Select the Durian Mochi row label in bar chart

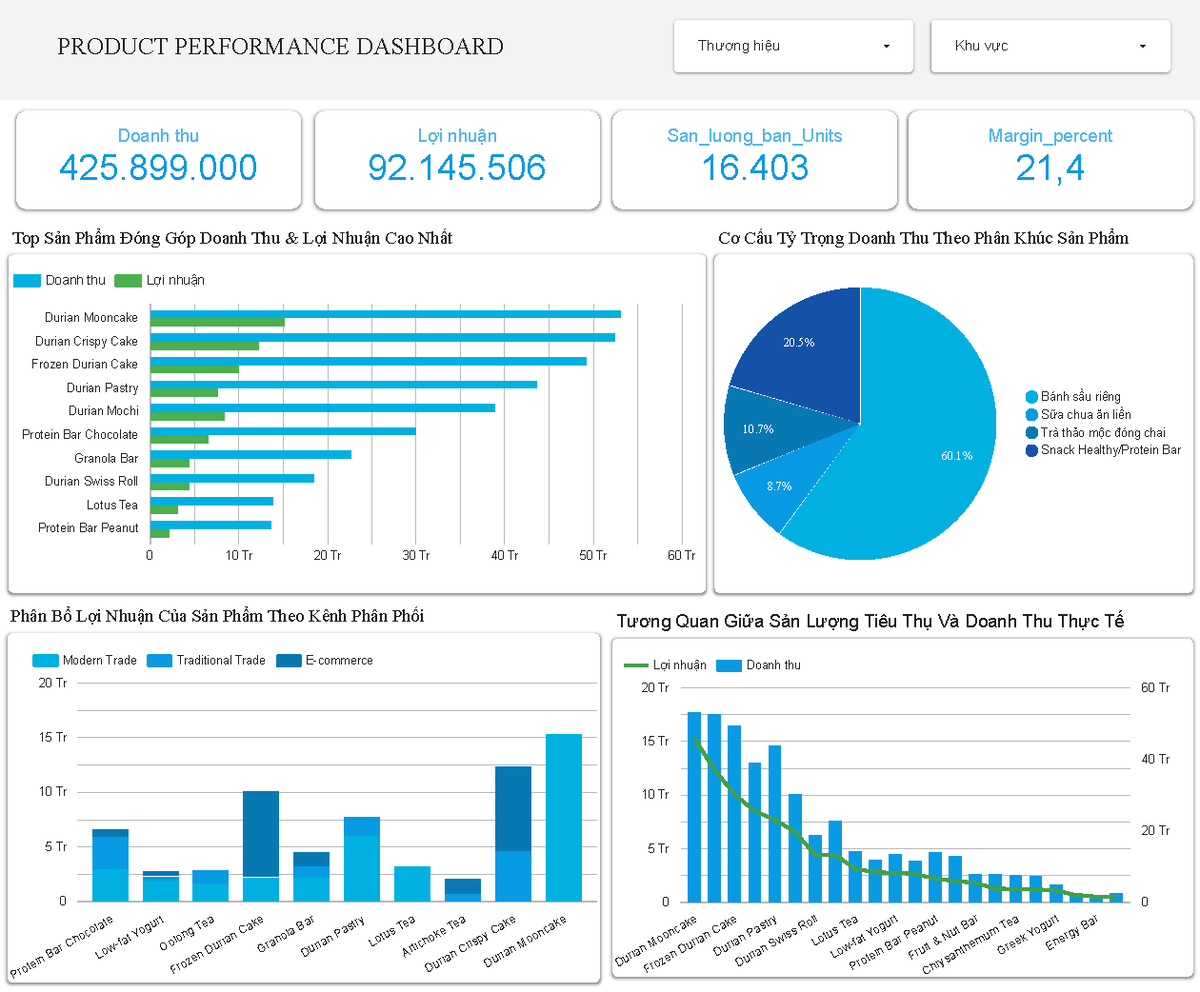[104, 411]
